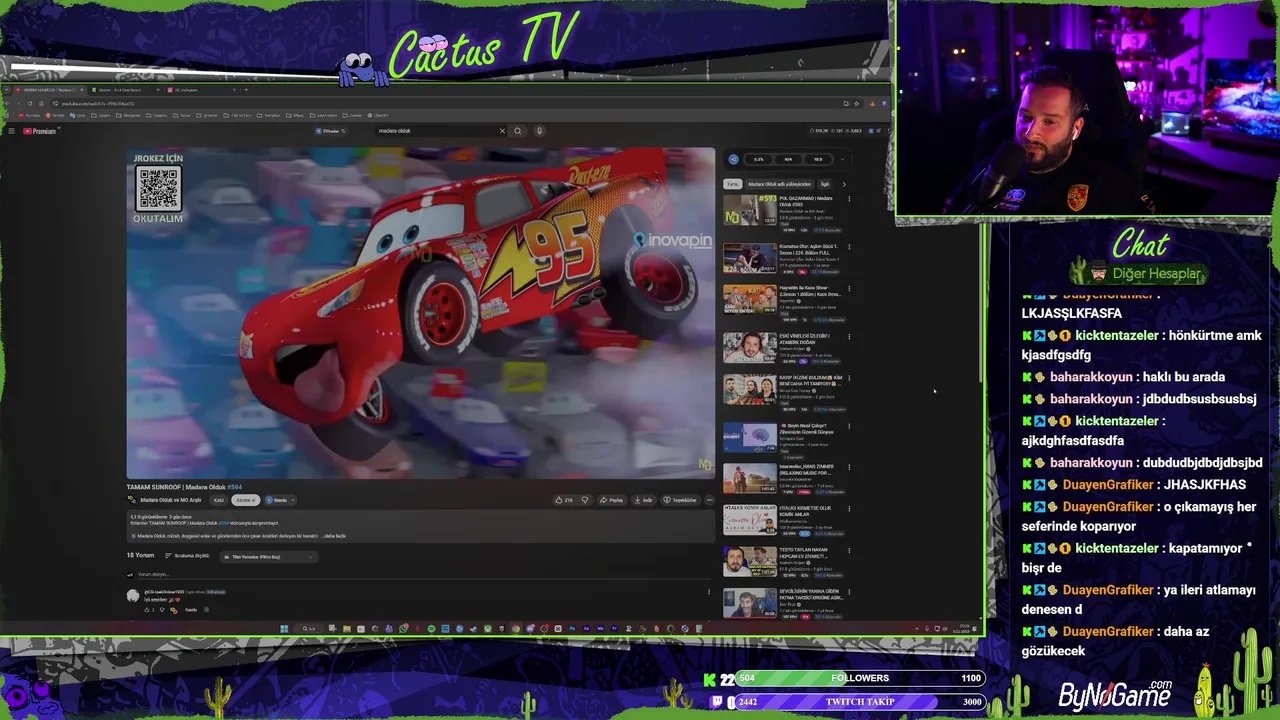Open the comment Sıralama ölçütü sort menu
Image resolution: width=1280 pixels, height=720 pixels.
[x=187, y=556]
